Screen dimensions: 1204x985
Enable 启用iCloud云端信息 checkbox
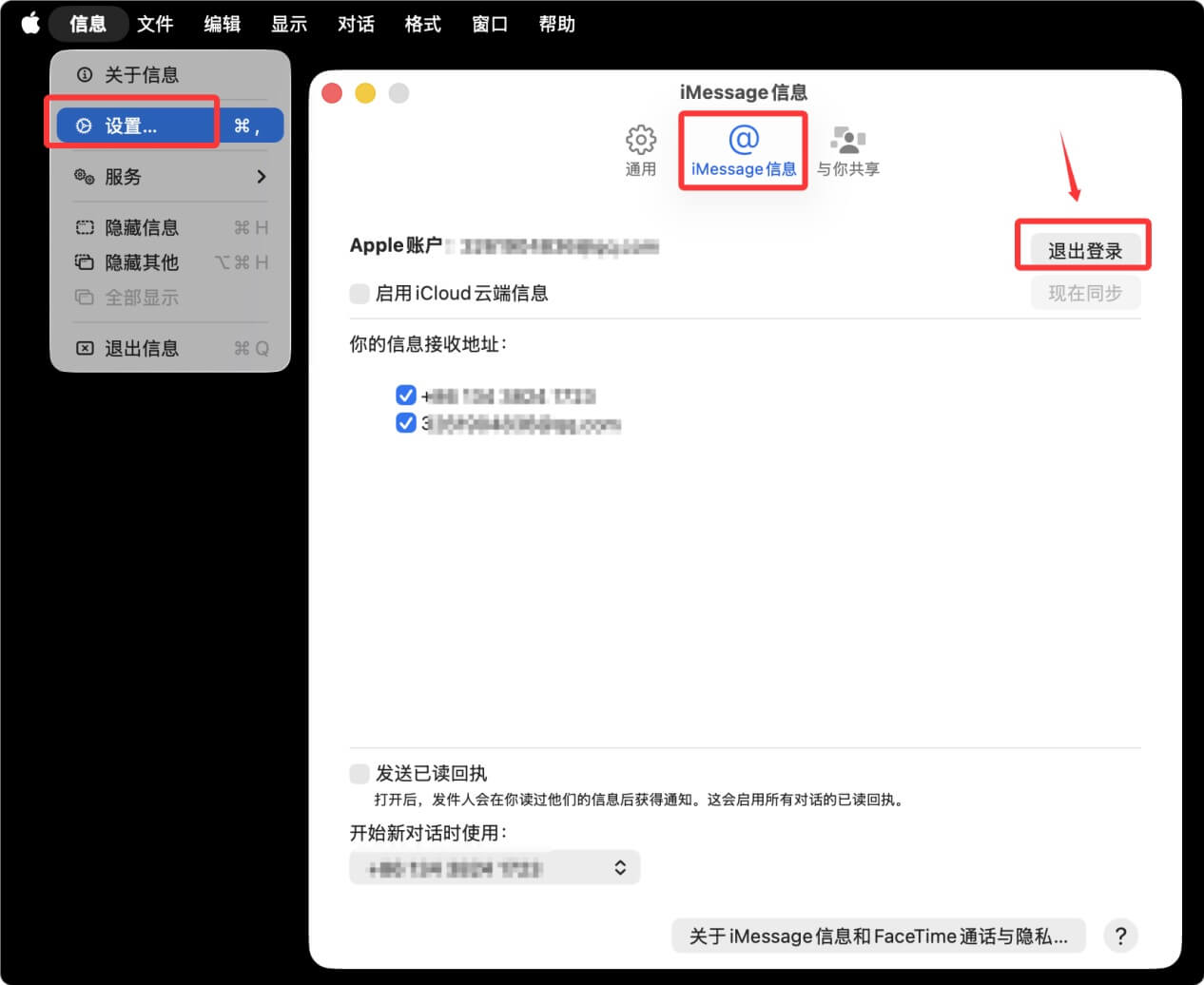(x=359, y=294)
